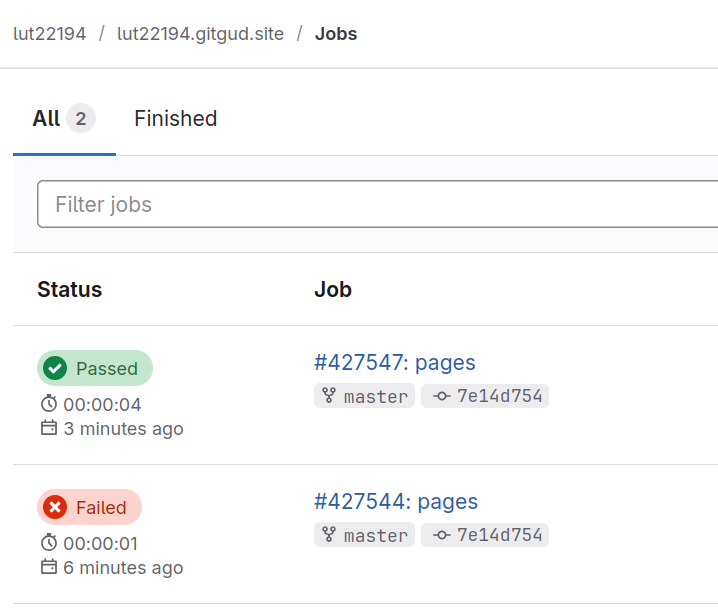Click branch icon in job #427544 row
The height and width of the screenshot is (613, 718).
tap(329, 535)
